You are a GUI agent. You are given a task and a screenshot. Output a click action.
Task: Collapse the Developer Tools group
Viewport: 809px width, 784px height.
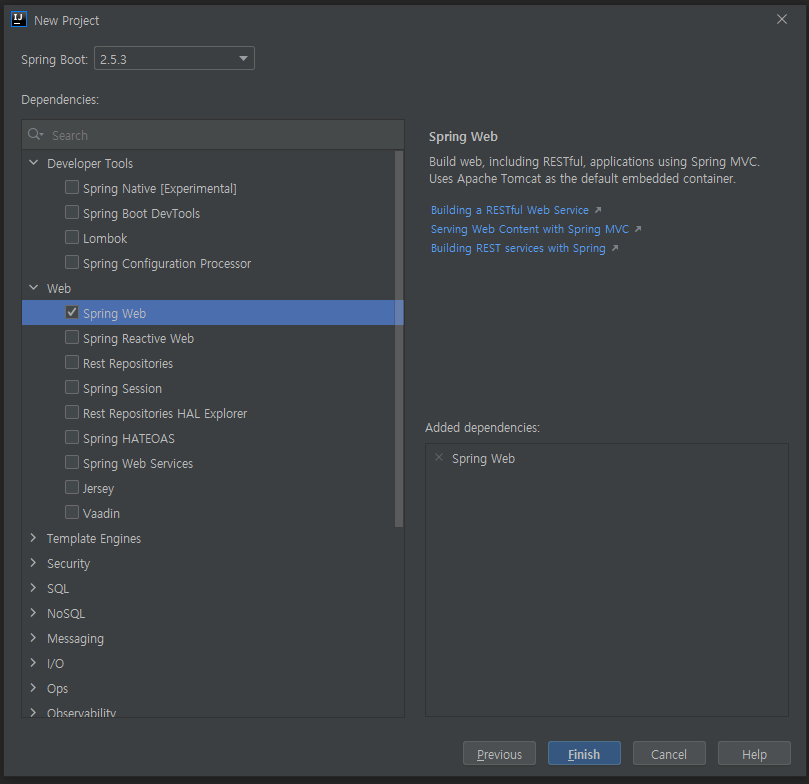34,162
